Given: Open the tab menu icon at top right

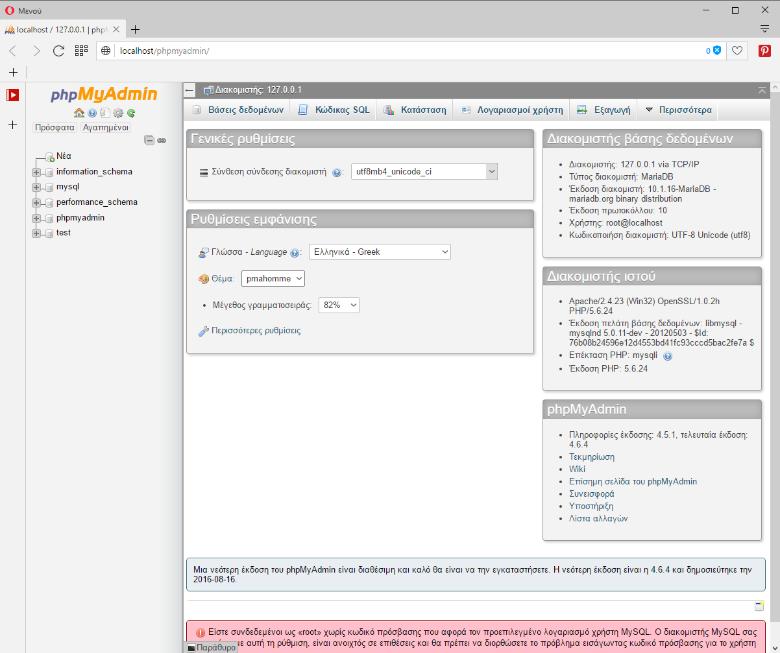Looking at the screenshot, I should (x=765, y=29).
